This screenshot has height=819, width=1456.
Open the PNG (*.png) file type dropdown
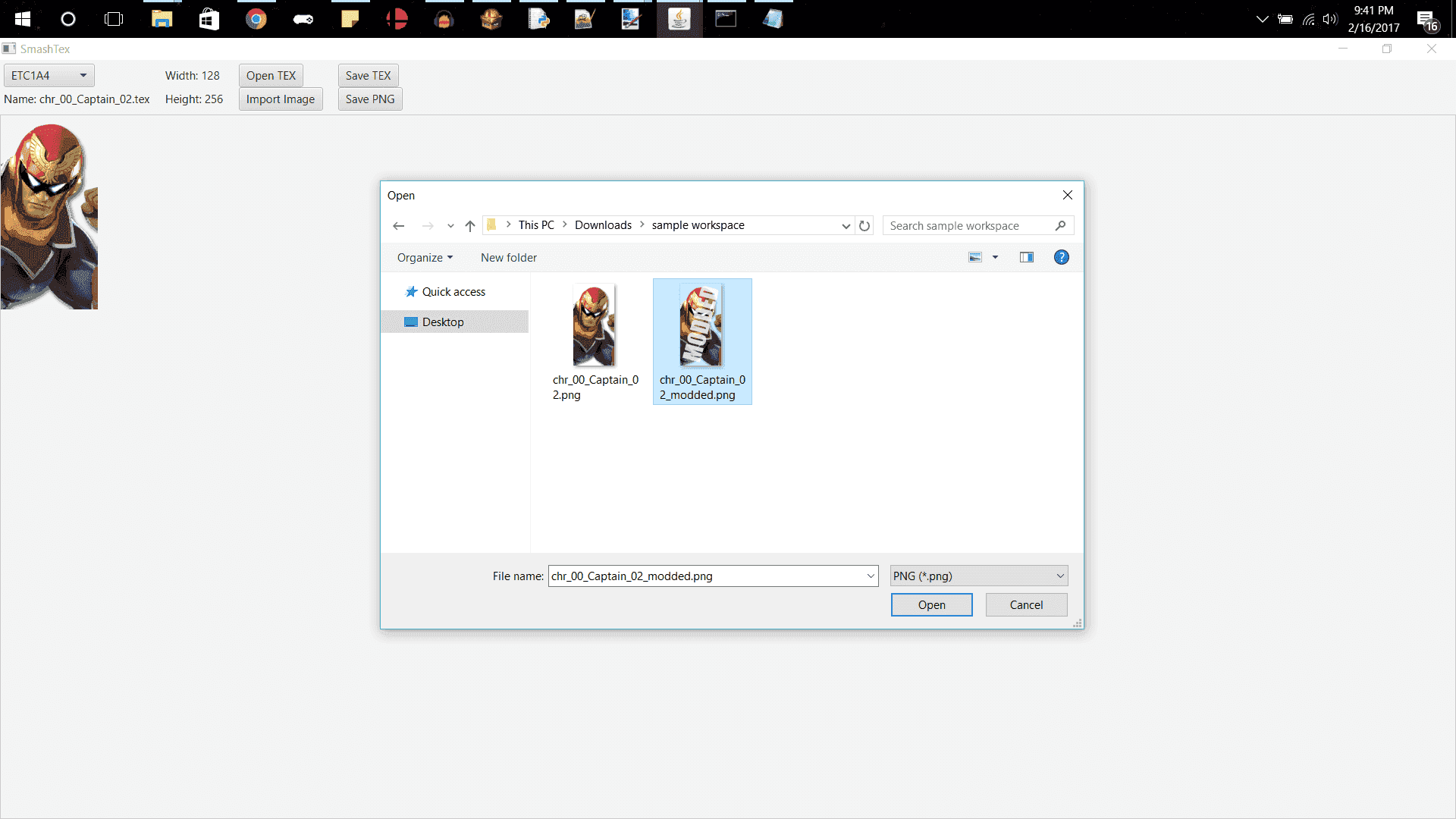coord(979,576)
